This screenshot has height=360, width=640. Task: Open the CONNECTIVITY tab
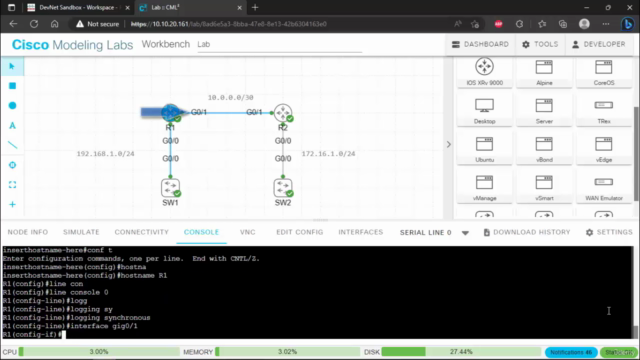[141, 232]
